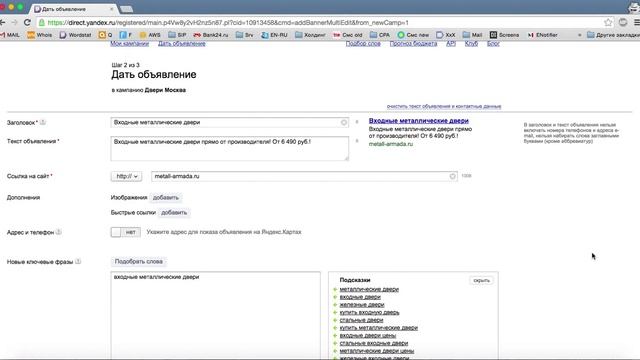This screenshot has height=360, width=640.
Task: Focus the Новые ключевые фразы text area
Action: click(216, 316)
